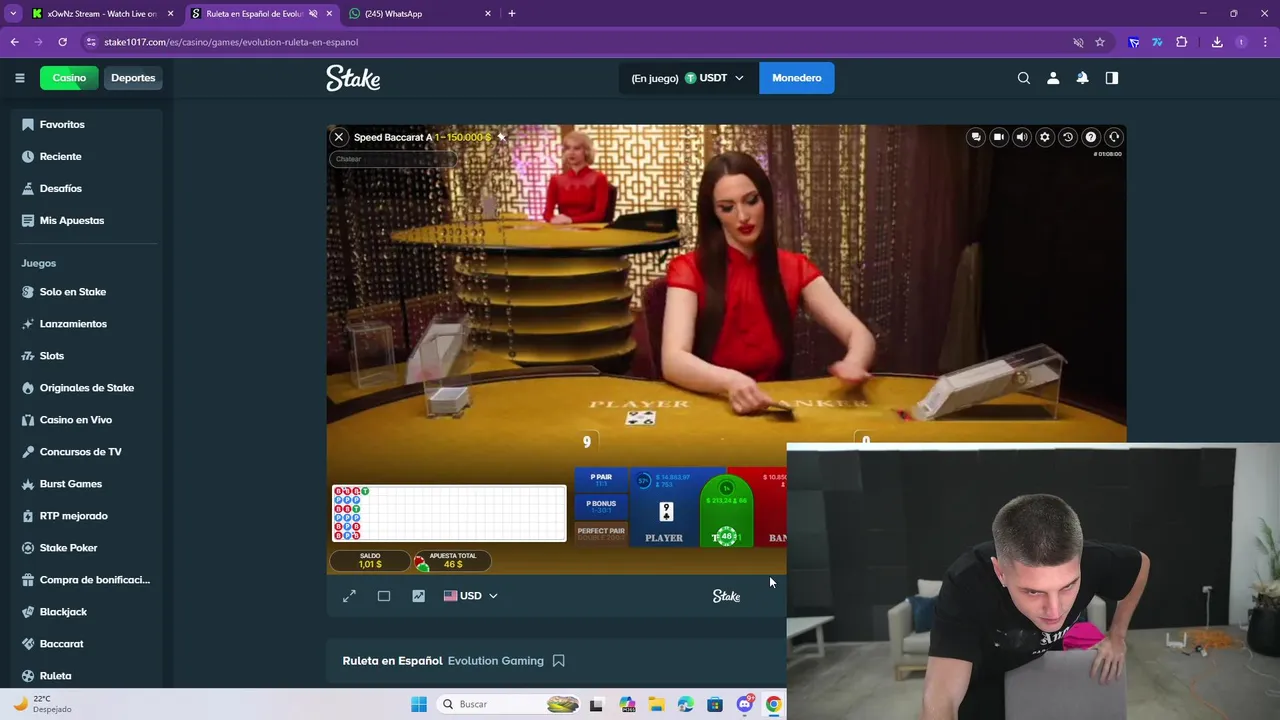Image resolution: width=1280 pixels, height=720 pixels.
Task: Toggle the video camera icon
Action: [x=999, y=137]
